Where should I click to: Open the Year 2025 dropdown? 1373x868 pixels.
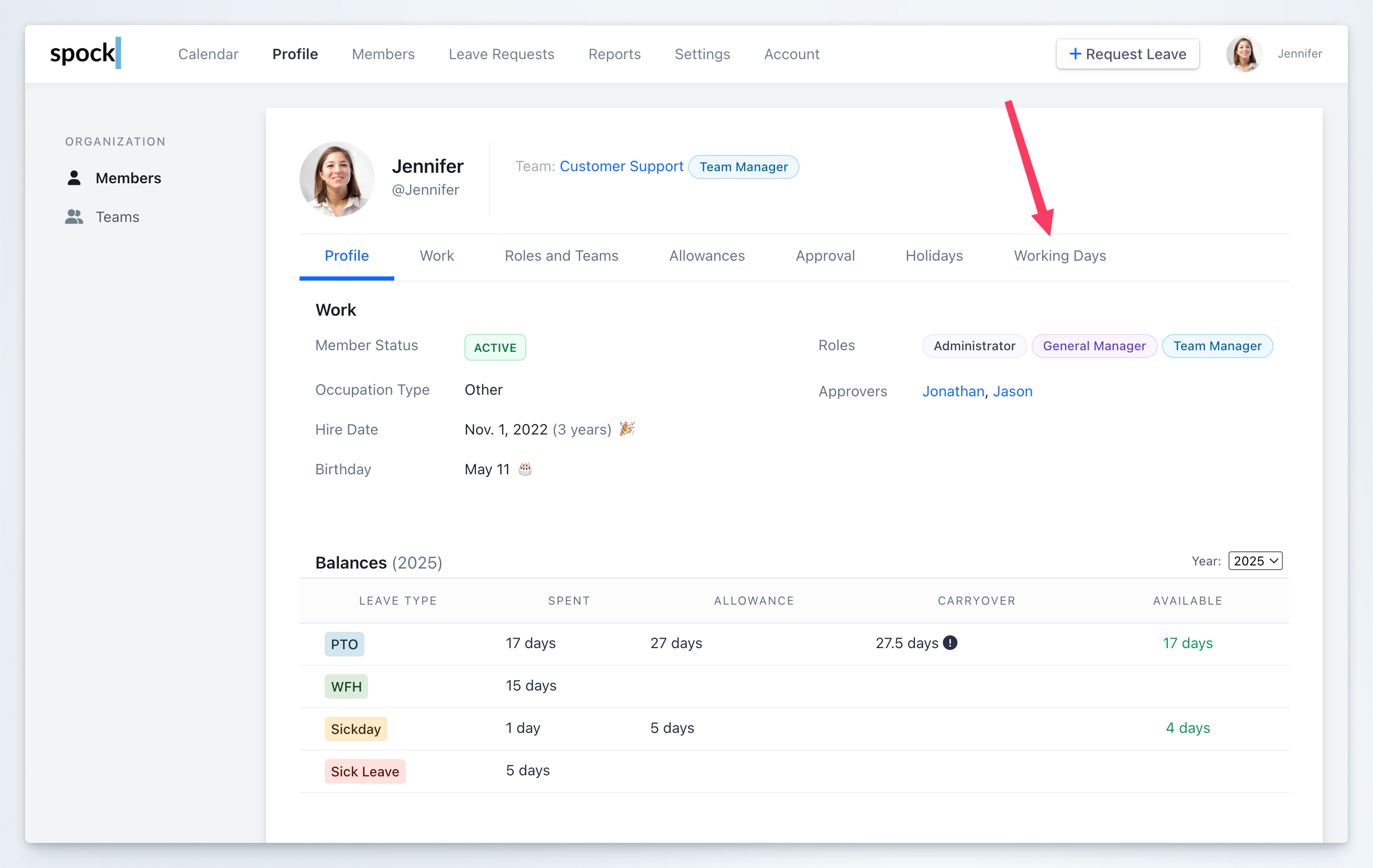point(1255,561)
